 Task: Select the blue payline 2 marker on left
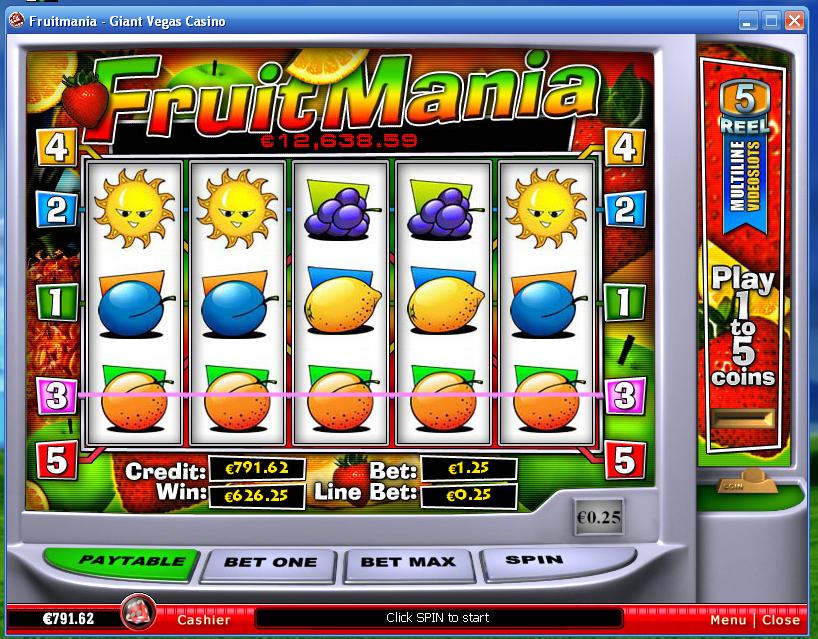coord(57,209)
